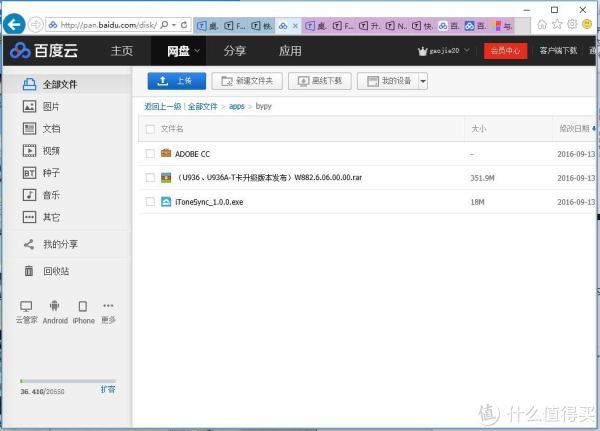Screen dimensions: 600x431
Task: Check the iToneSync_1.0.0.exe row checkbox
Action: click(150, 202)
